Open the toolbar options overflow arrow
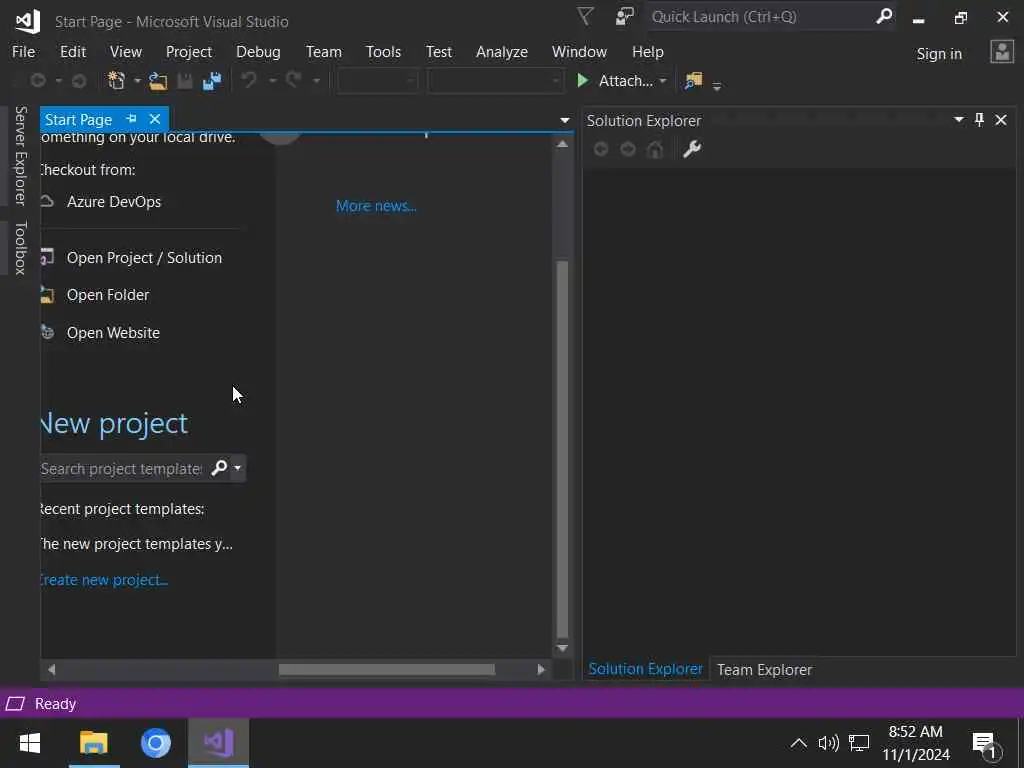The width and height of the screenshot is (1024, 768). [x=716, y=86]
